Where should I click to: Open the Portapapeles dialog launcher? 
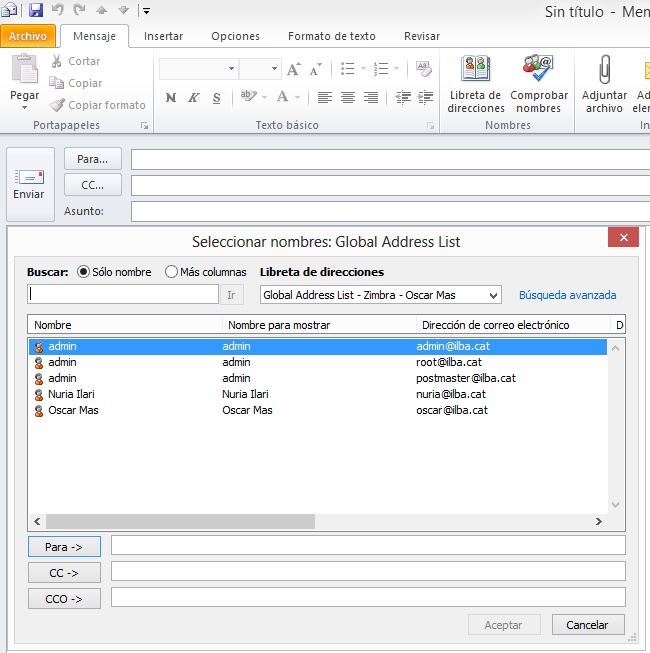pos(144,126)
